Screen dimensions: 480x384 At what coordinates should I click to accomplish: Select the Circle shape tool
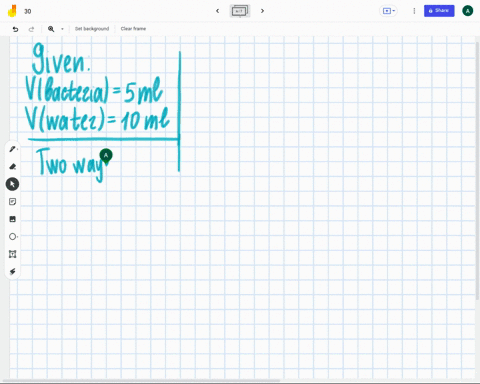tap(13, 237)
